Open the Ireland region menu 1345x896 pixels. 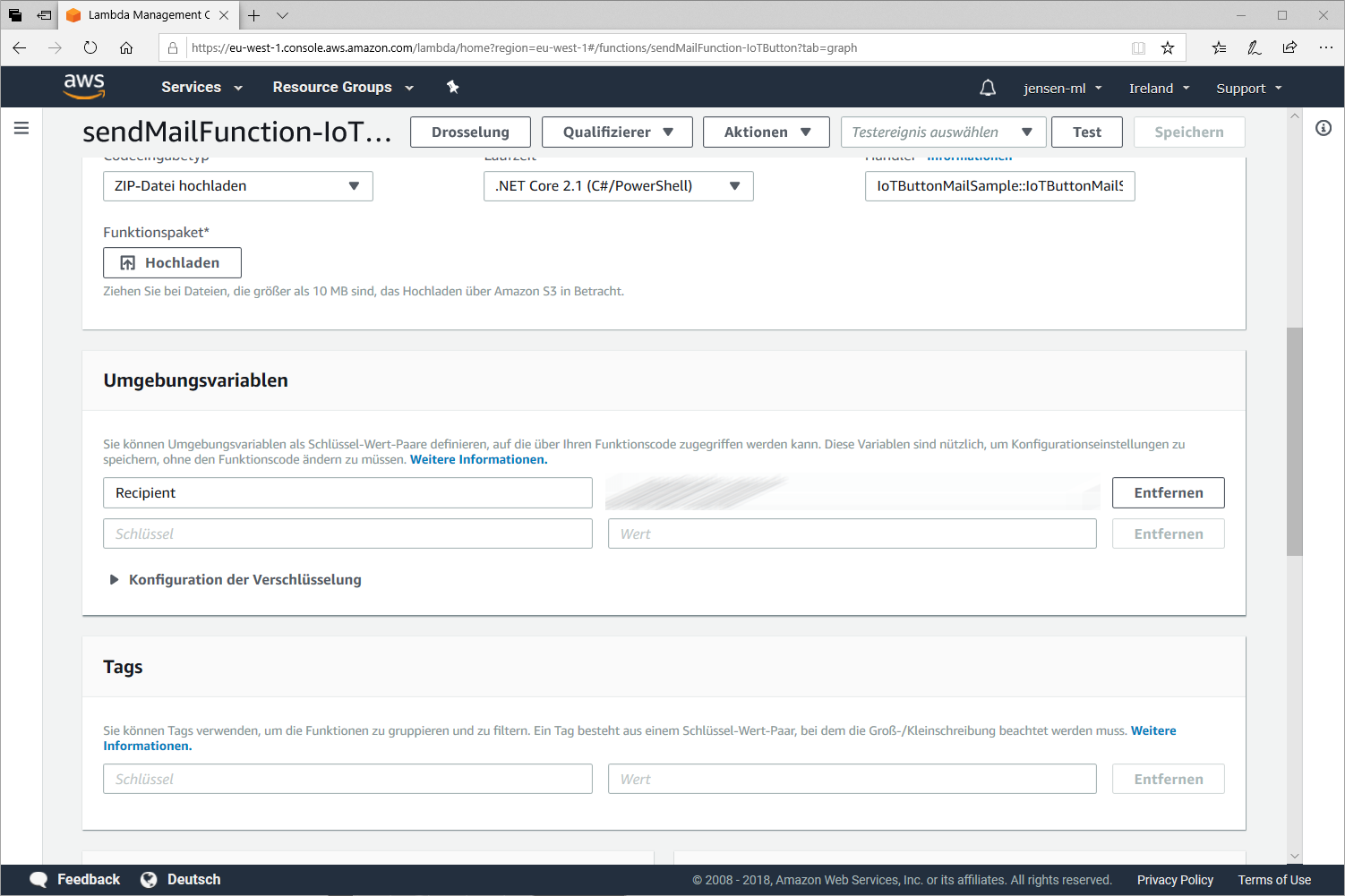click(1159, 89)
